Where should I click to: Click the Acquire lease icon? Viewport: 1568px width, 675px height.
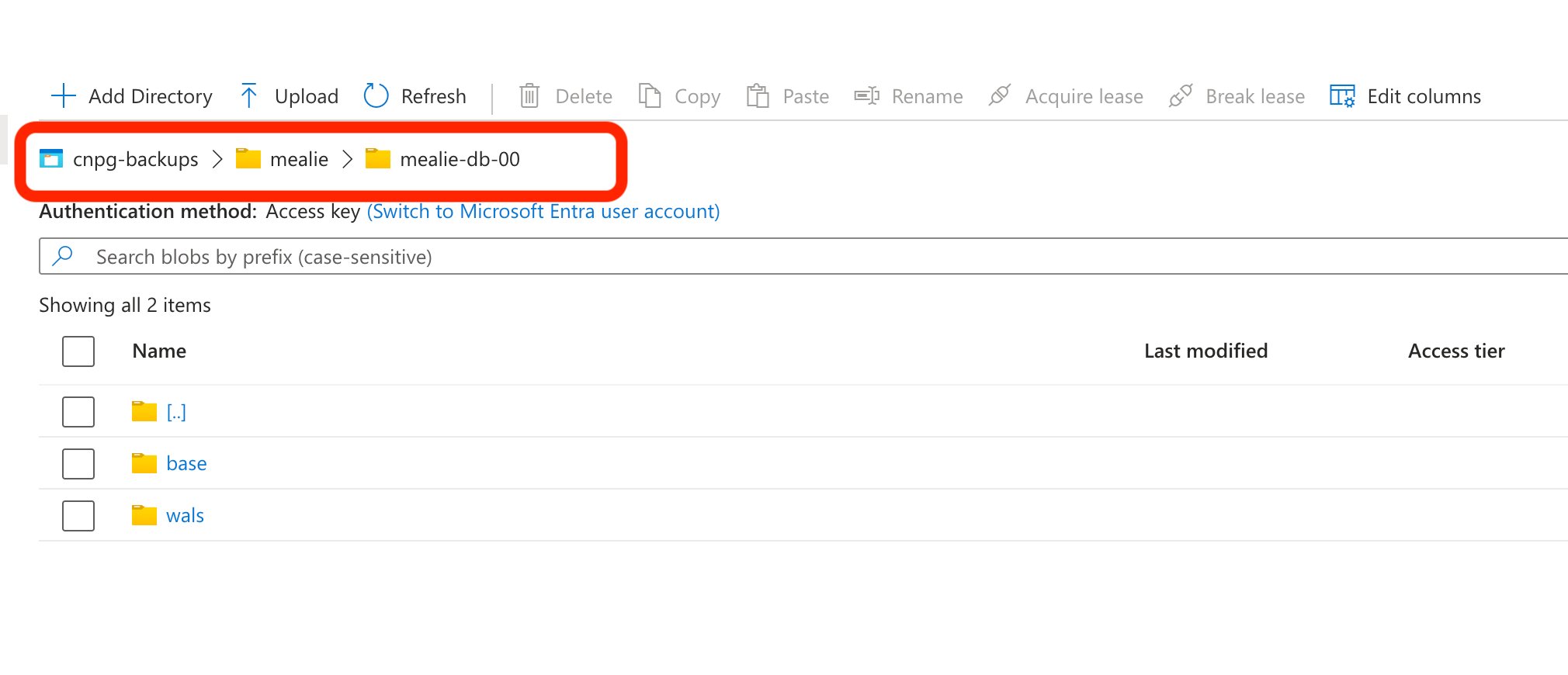click(1000, 96)
